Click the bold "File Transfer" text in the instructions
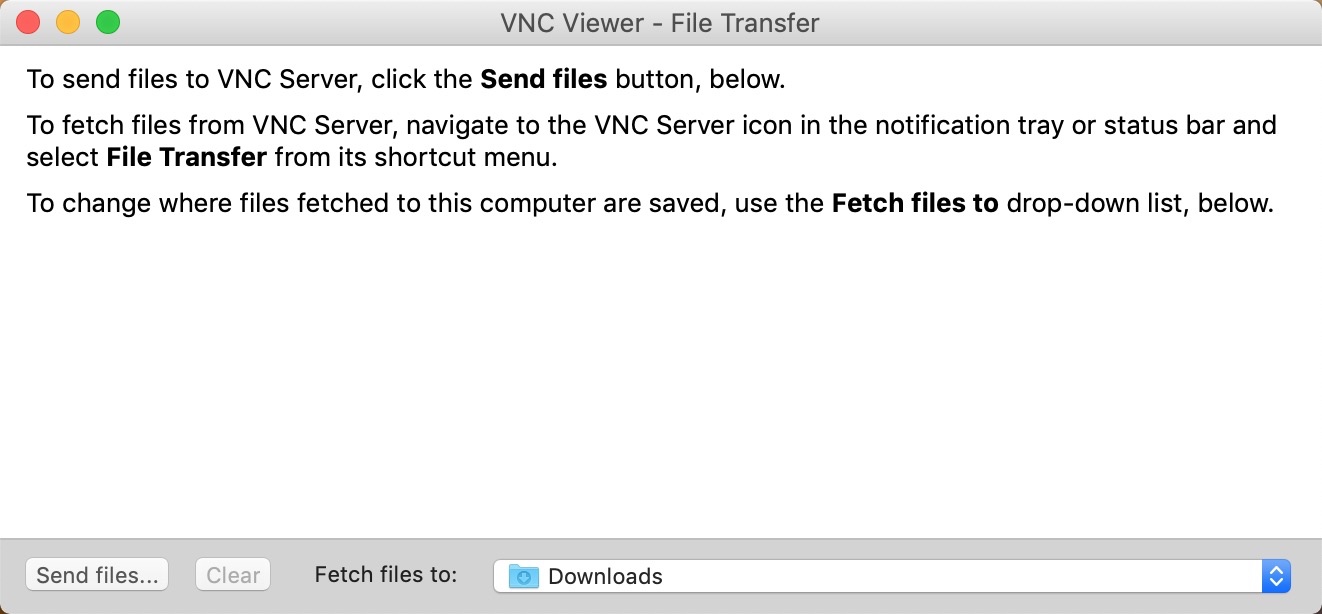The image size is (1322, 614). coord(186,157)
